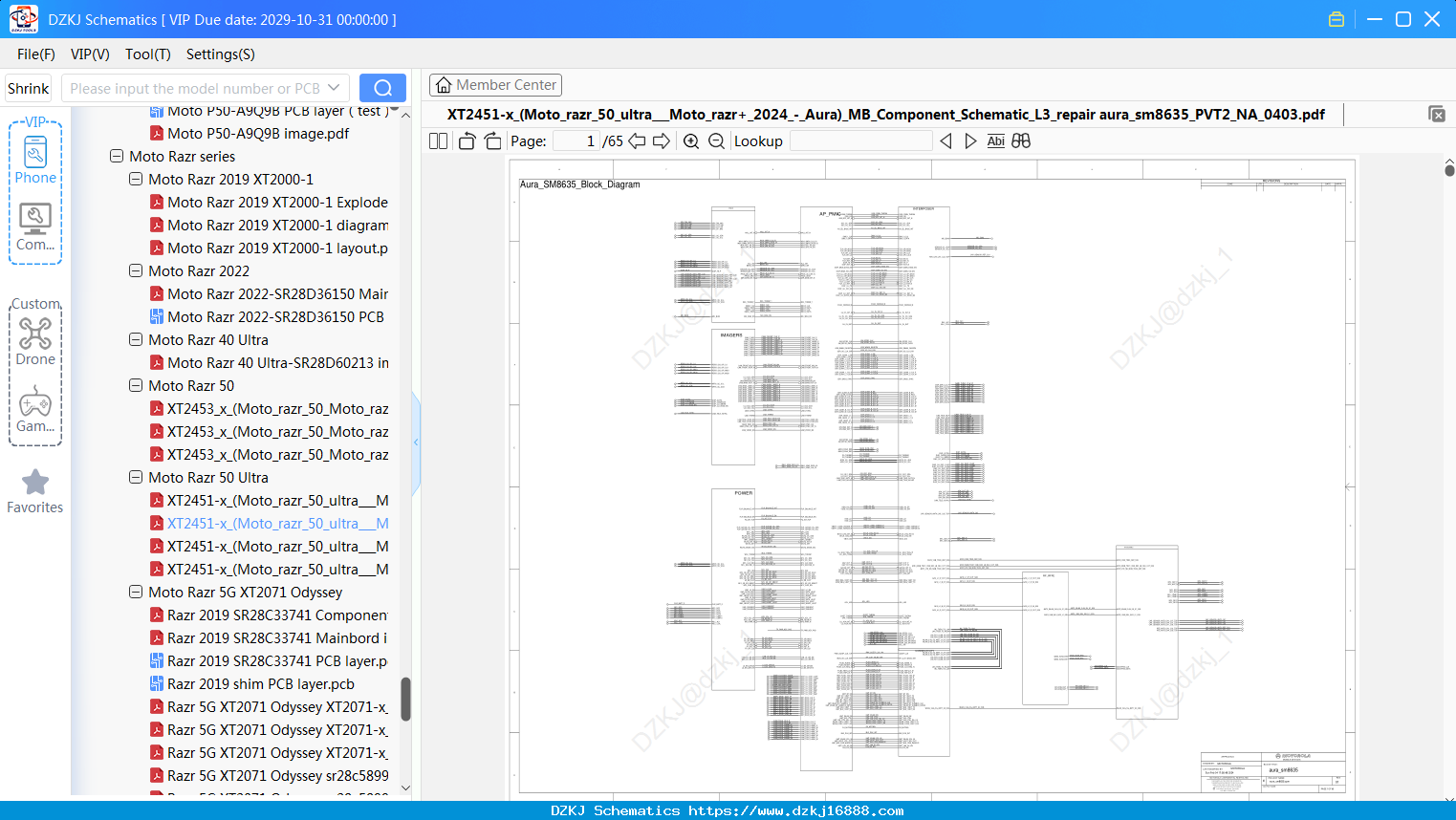Rotate the page counterclockwise
Viewport: 1456px width, 820px height.
tap(467, 141)
